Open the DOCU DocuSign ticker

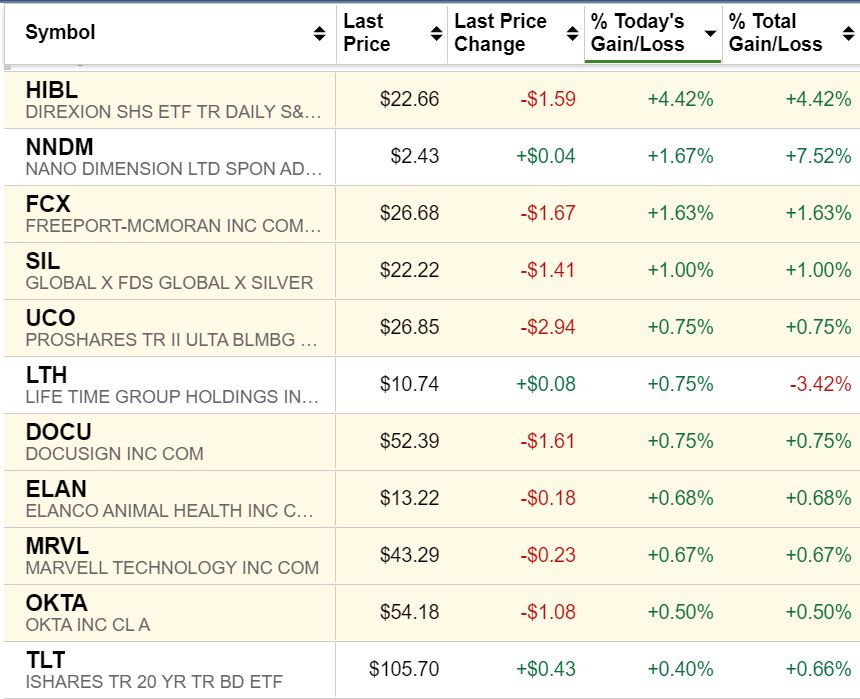[58, 432]
